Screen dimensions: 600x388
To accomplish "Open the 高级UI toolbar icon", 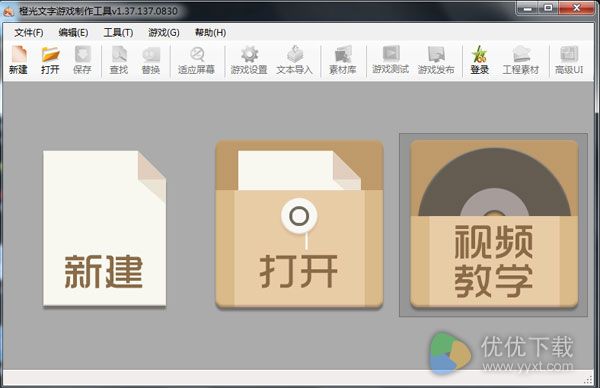I will 569,60.
